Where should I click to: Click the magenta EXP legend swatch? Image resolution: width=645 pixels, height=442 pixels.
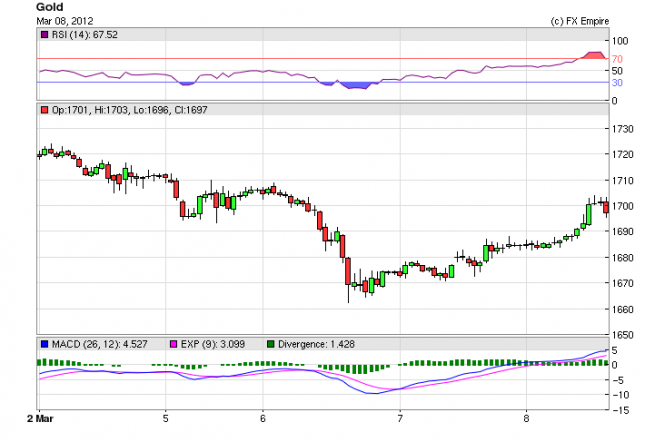coord(174,344)
